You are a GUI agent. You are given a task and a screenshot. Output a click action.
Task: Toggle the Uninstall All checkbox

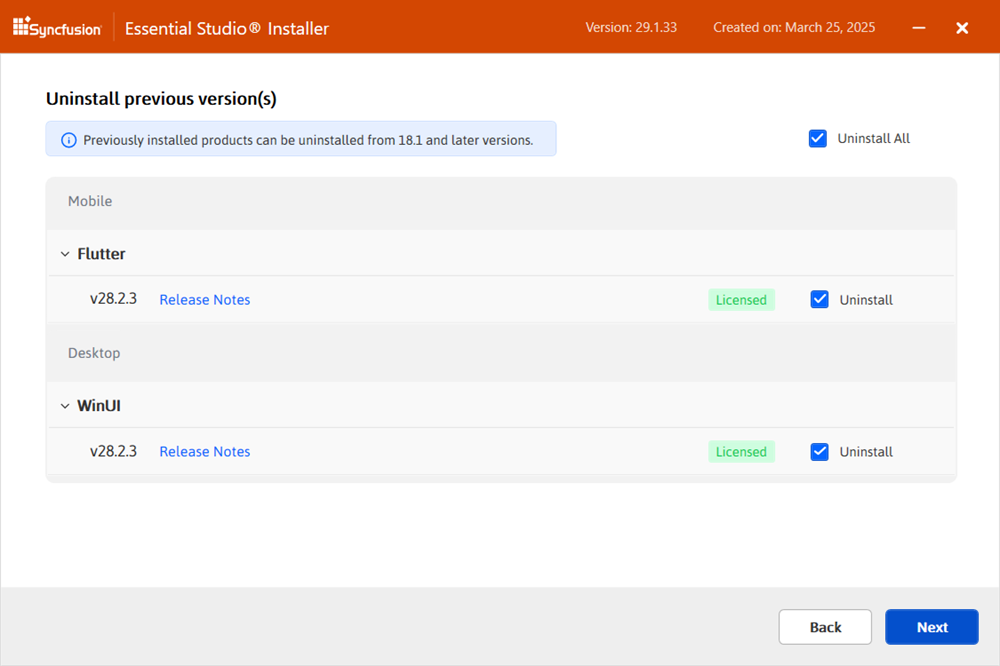coord(818,138)
